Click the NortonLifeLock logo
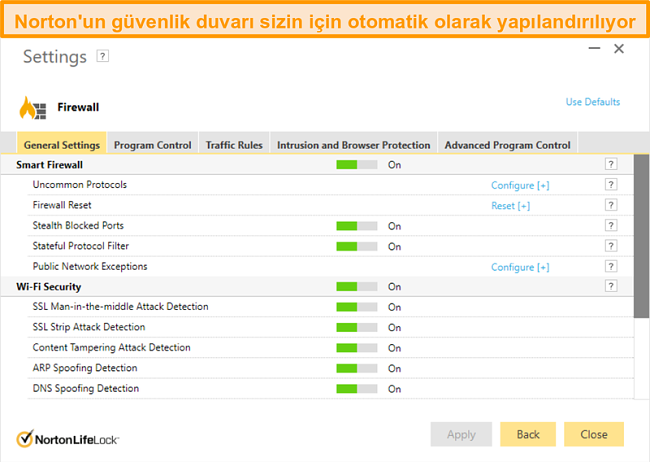This screenshot has height=462, width=650. tap(68, 438)
